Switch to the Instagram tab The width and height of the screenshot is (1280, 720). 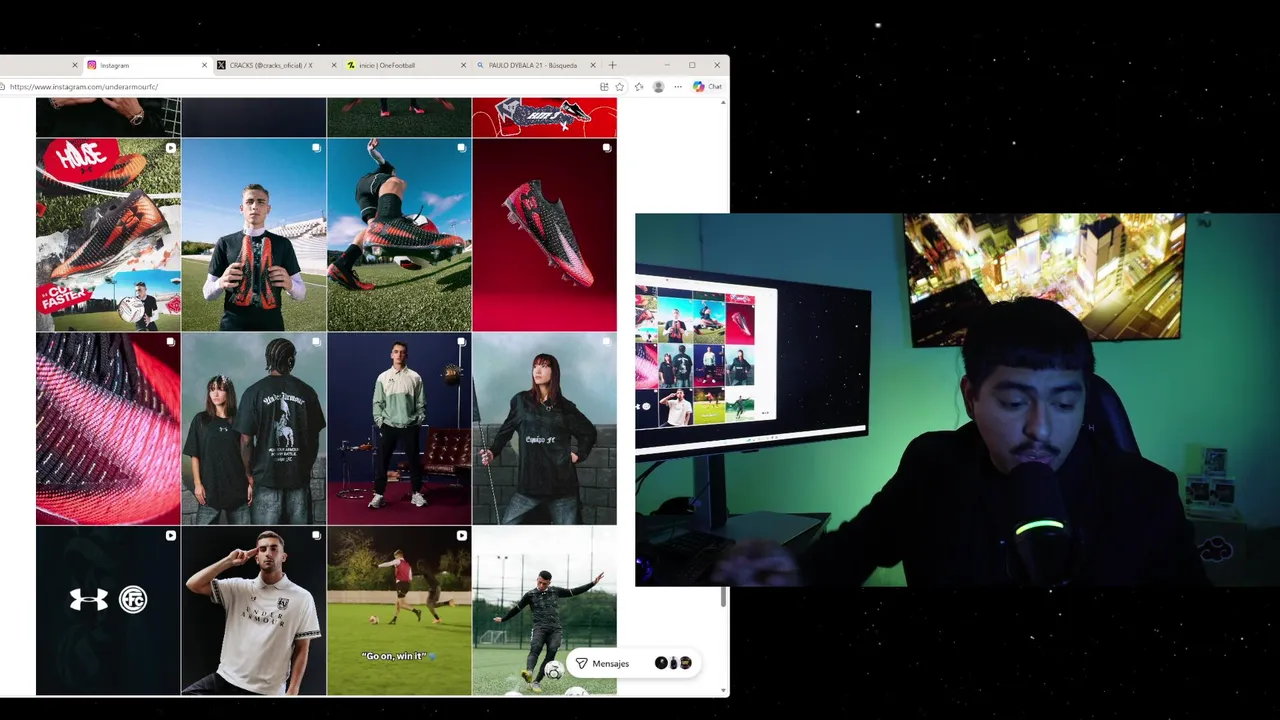(x=147, y=65)
